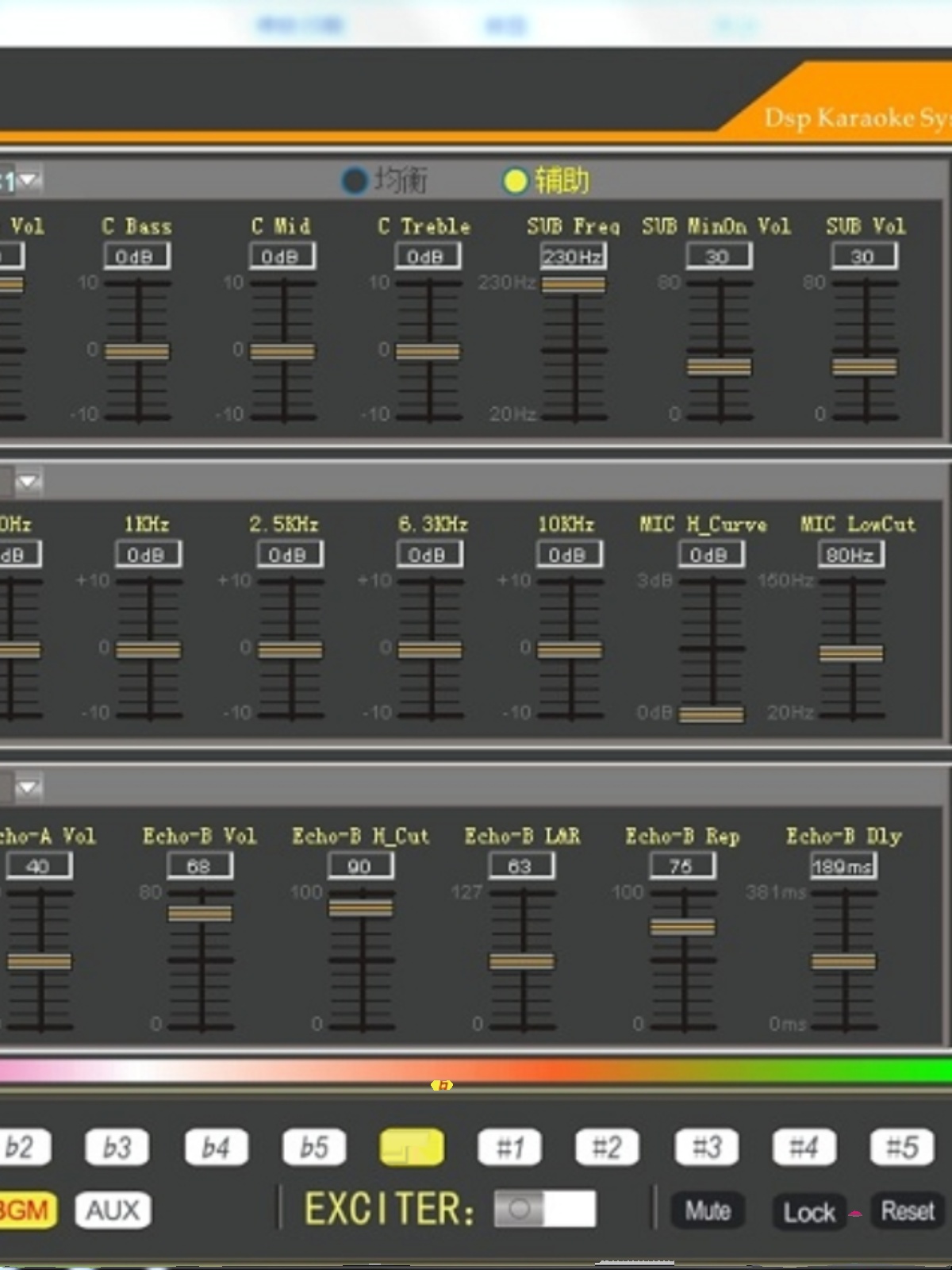This screenshot has height=1270, width=952.
Task: Select the #5 pitch key button
Action: [902, 1147]
